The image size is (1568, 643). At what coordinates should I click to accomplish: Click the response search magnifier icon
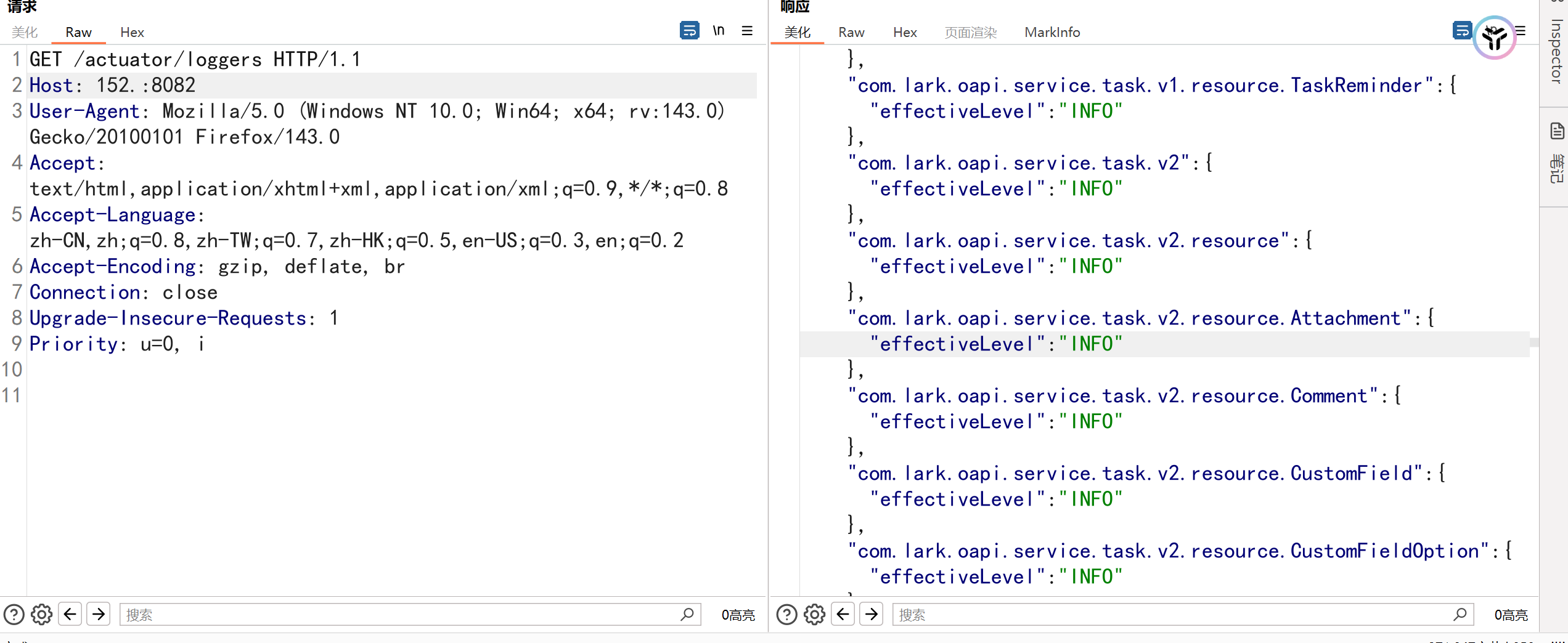[x=1460, y=614]
